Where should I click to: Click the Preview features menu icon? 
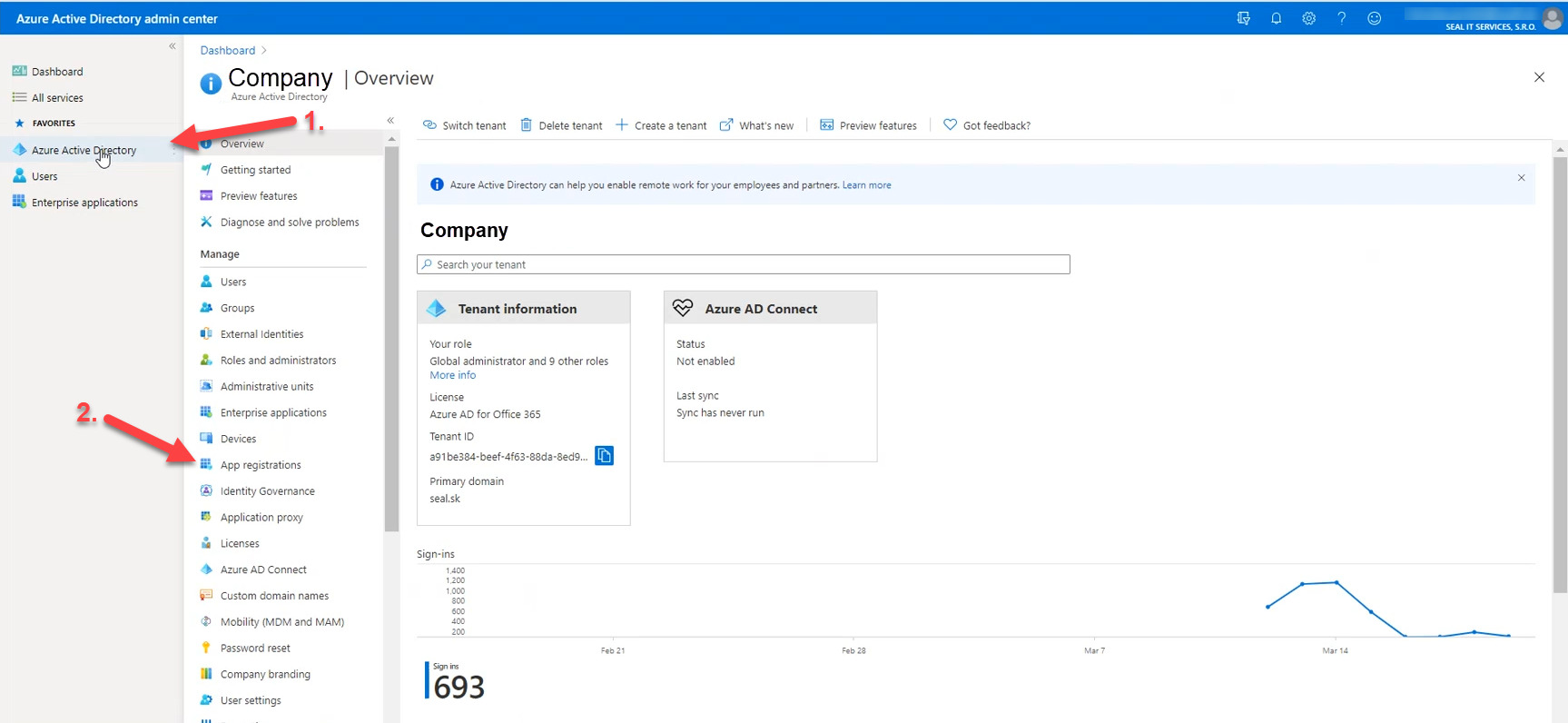tap(206, 196)
